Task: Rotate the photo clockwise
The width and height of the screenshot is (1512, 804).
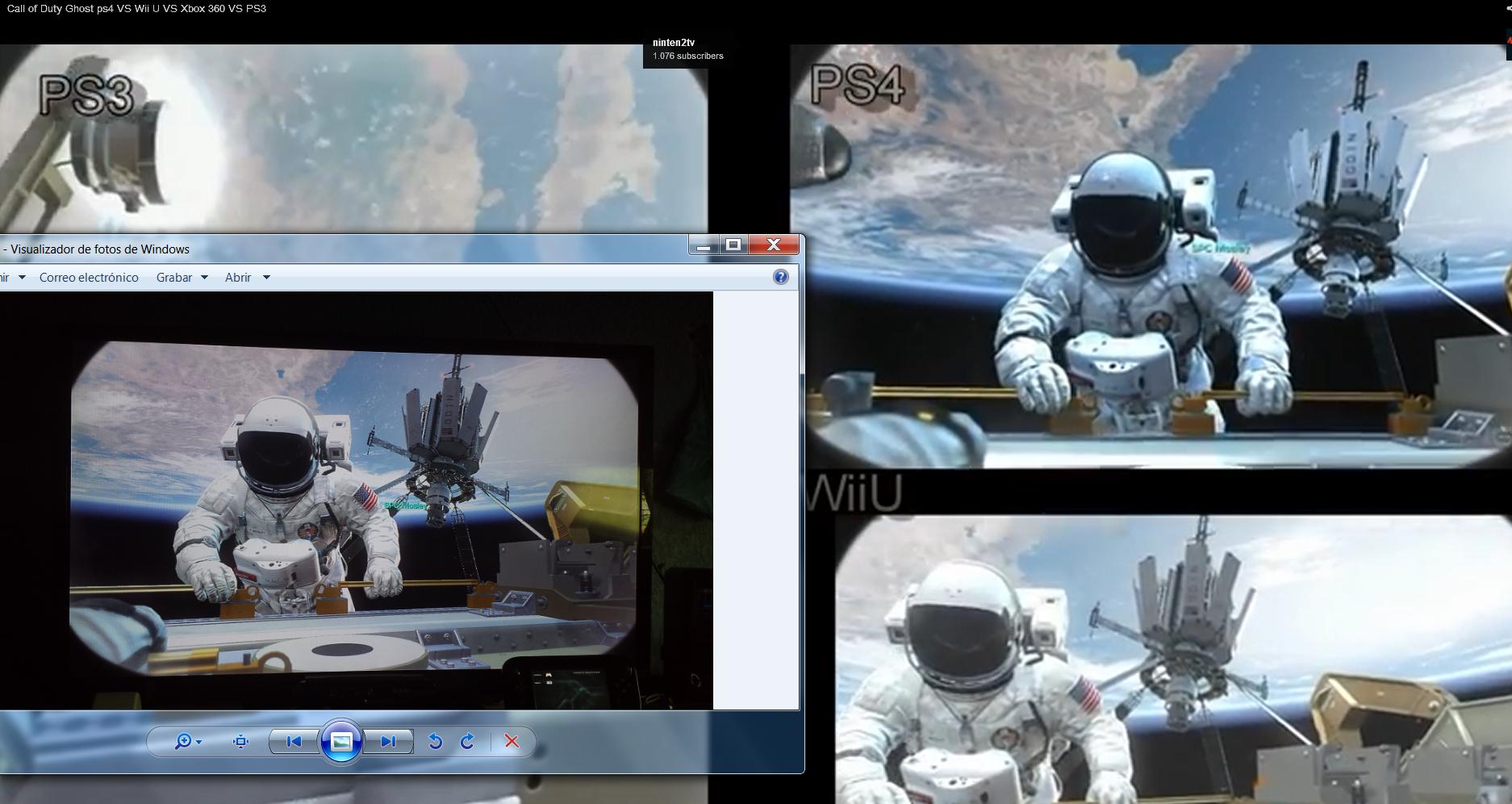Action: [x=468, y=742]
